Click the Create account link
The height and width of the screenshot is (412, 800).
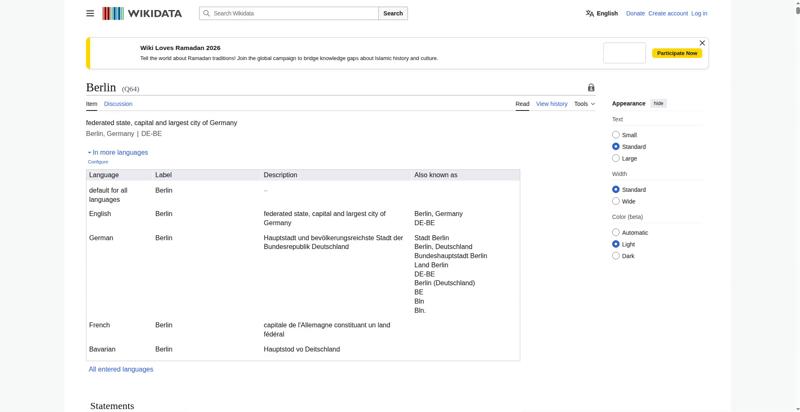point(668,13)
